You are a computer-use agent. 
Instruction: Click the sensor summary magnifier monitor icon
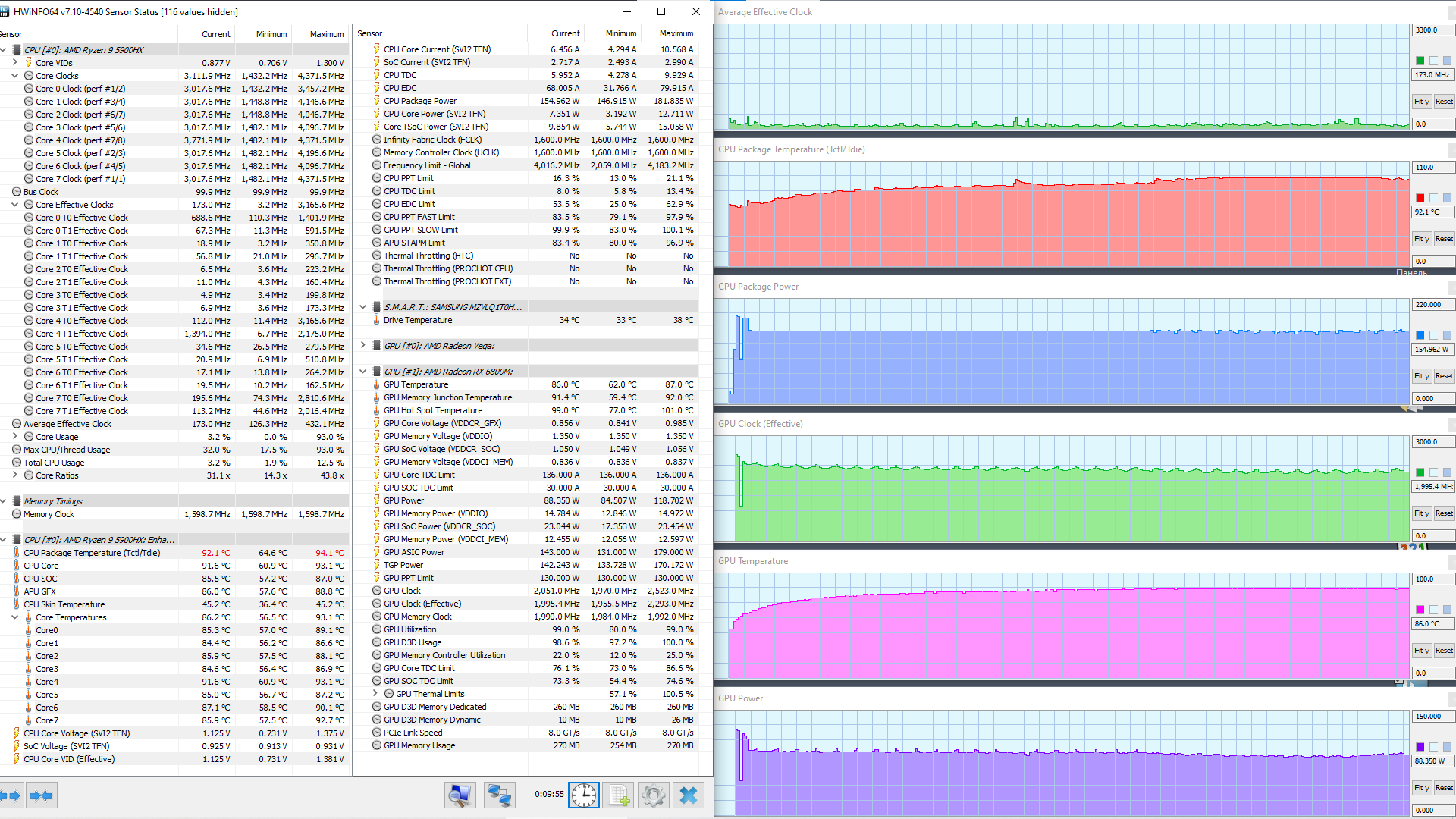(460, 795)
